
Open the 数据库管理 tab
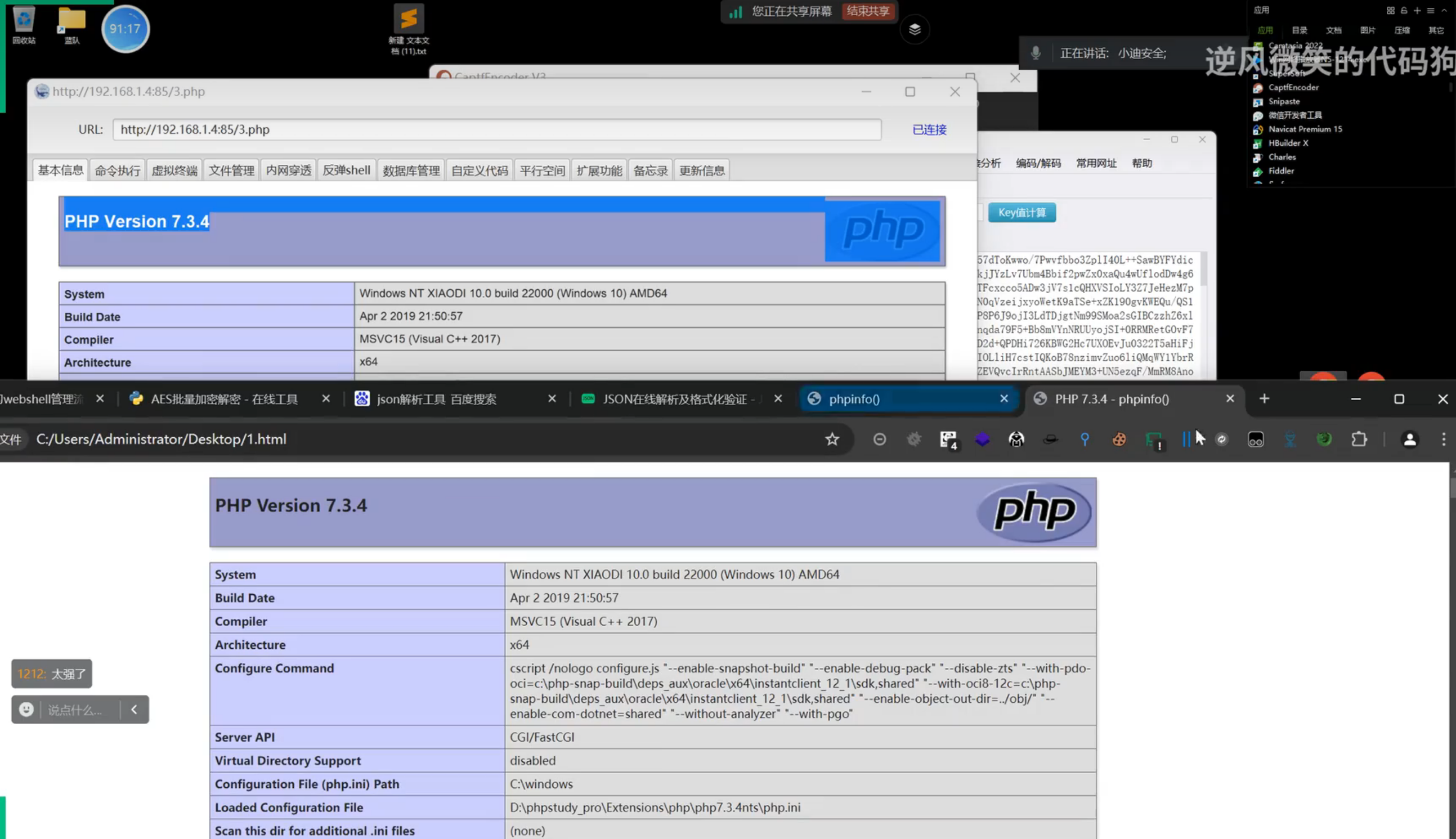[411, 171]
